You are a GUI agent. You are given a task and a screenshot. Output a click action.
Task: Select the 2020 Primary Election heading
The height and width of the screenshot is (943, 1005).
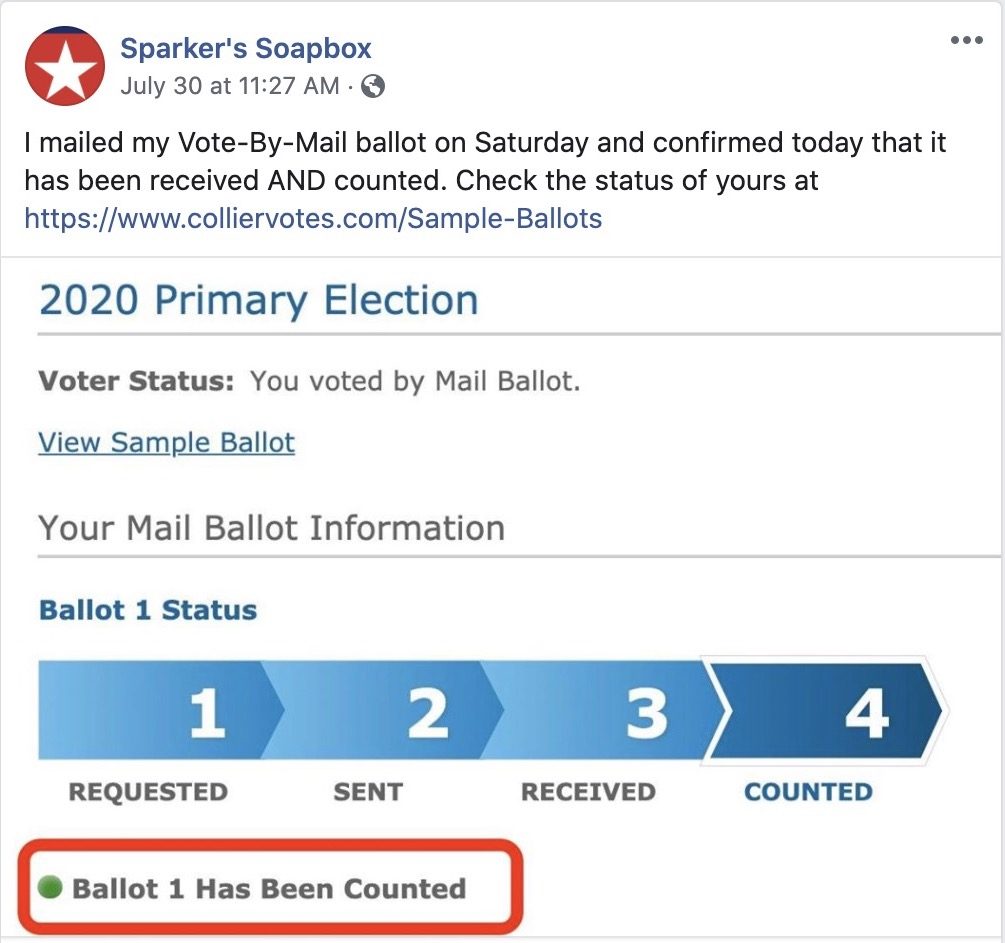pos(256,298)
